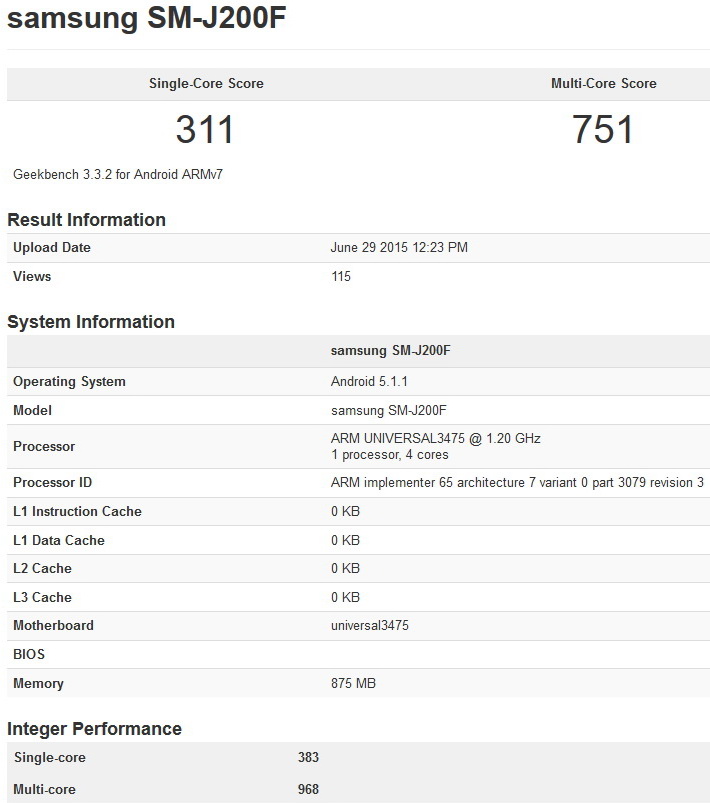Click the L1 Instruction Cache row label
The height and width of the screenshot is (803, 710).
[x=77, y=511]
